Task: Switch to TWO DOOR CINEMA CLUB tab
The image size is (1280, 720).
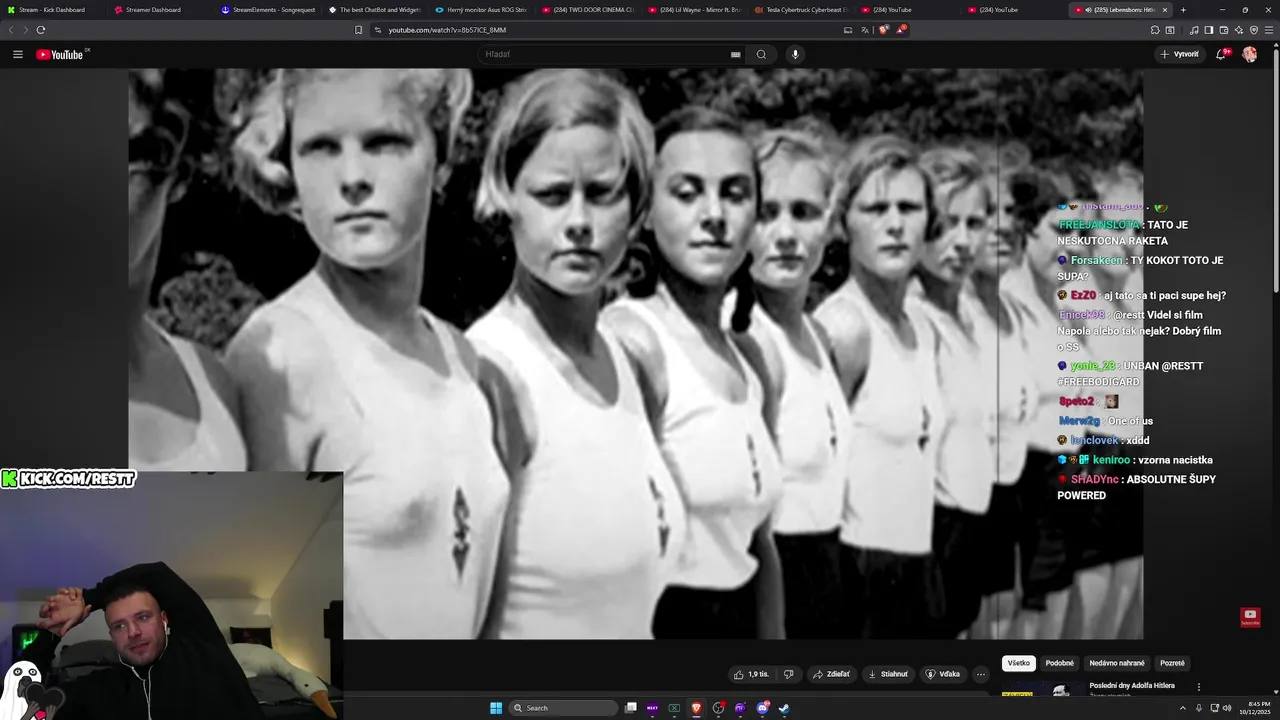Action: pyautogui.click(x=588, y=10)
